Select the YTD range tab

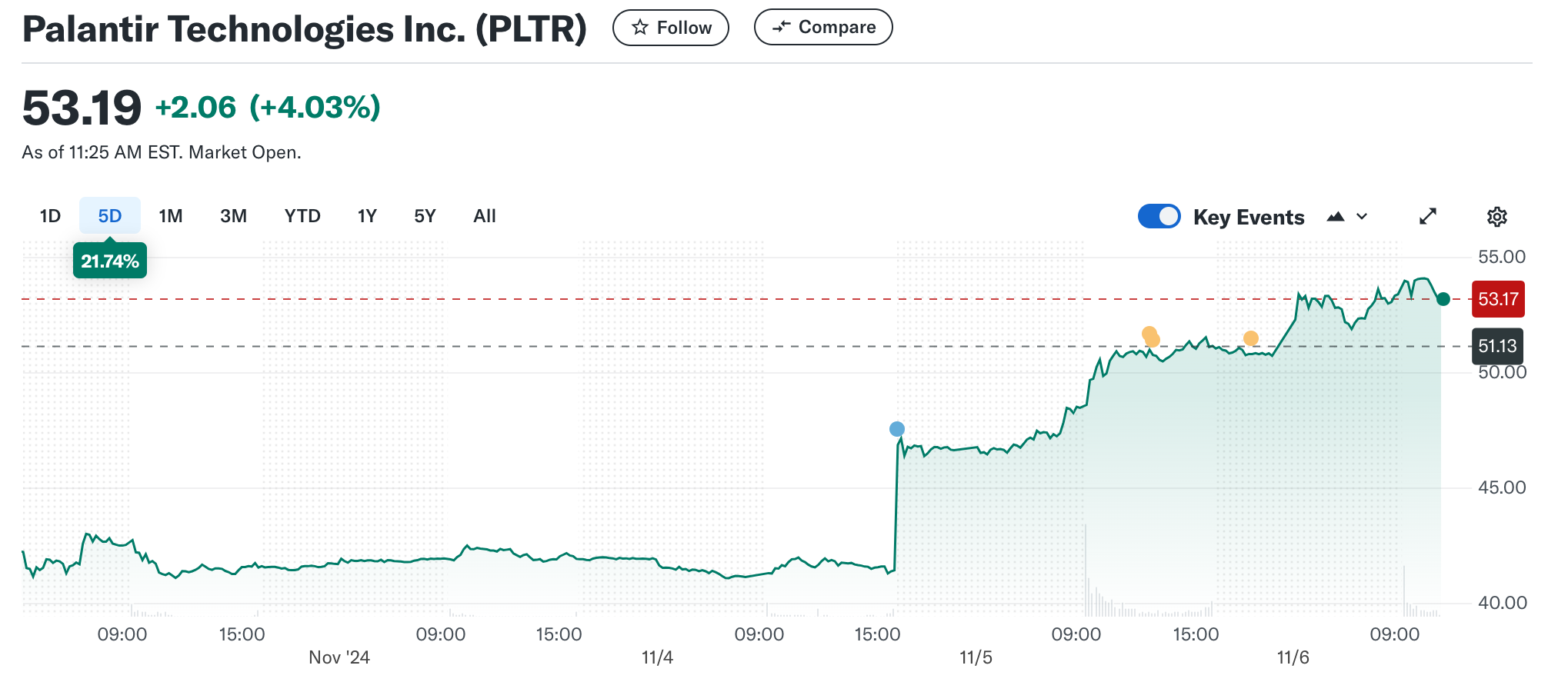[302, 216]
